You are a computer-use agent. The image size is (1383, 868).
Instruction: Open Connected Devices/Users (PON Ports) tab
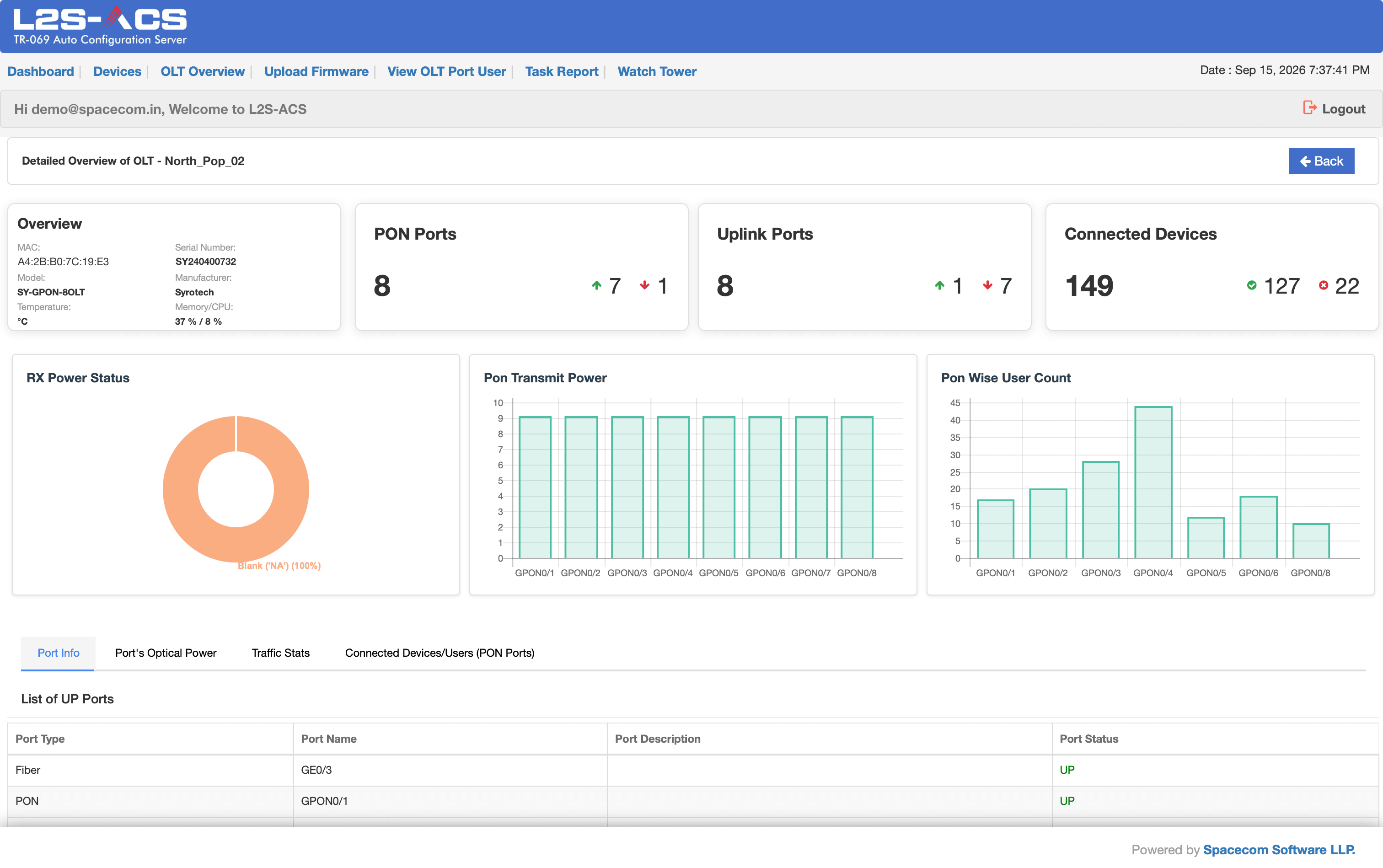click(x=440, y=653)
